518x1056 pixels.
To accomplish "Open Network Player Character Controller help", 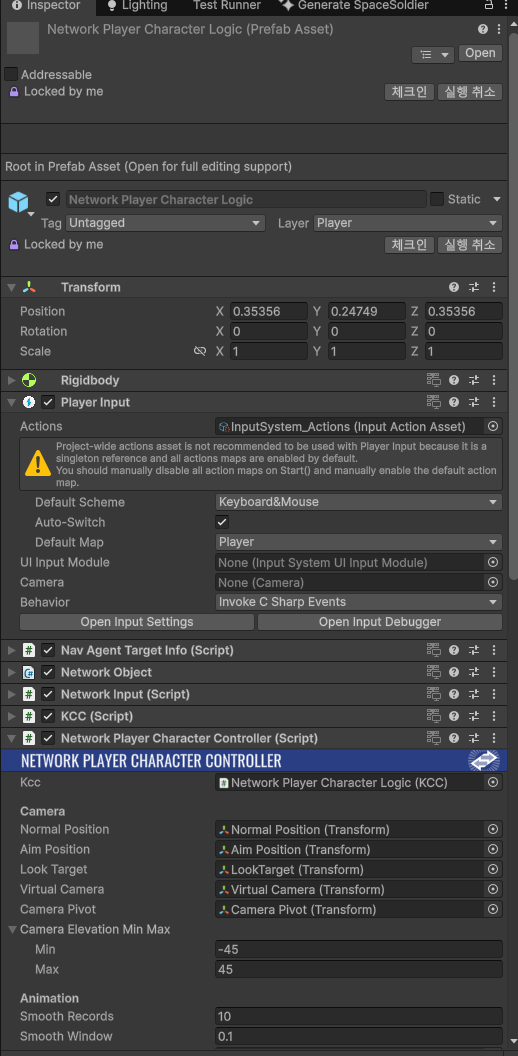I will point(454,738).
